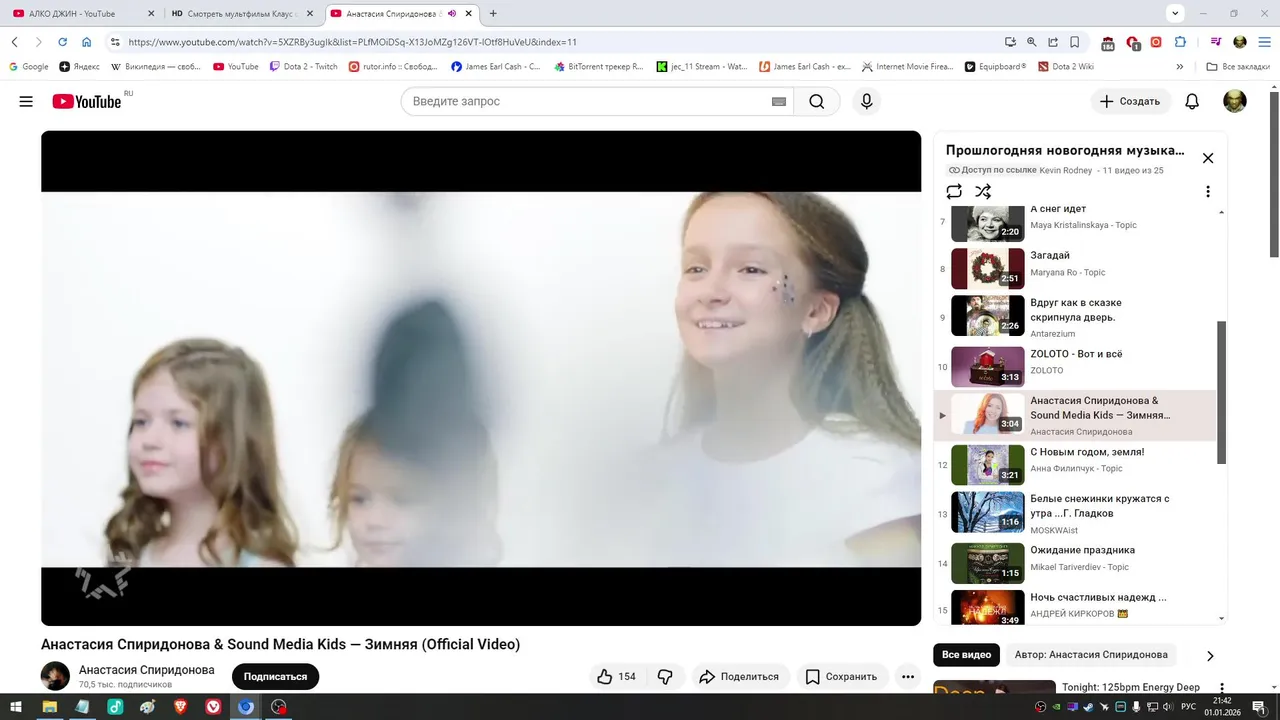Image resolution: width=1280 pixels, height=720 pixels.
Task: Play Ожидание праздника by Mikael Tariverdiev
Action: 1076,563
